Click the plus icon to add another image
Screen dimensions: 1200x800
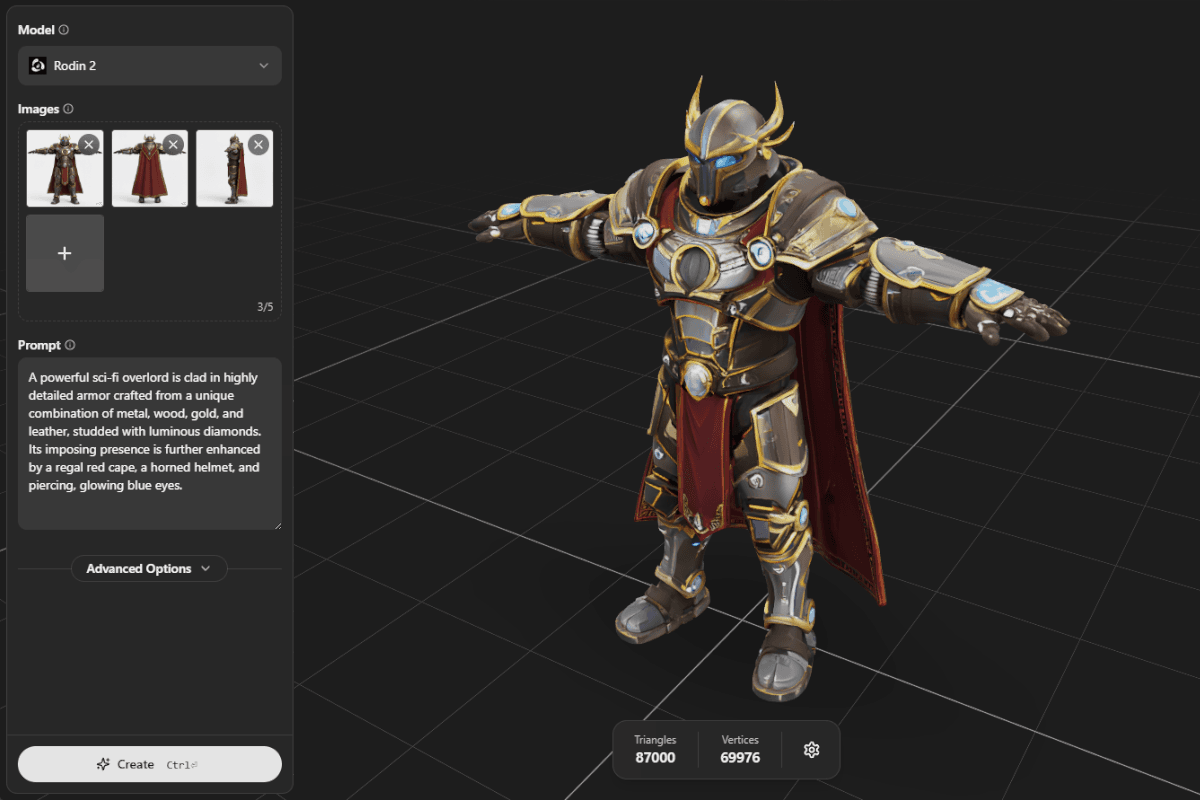(x=64, y=253)
